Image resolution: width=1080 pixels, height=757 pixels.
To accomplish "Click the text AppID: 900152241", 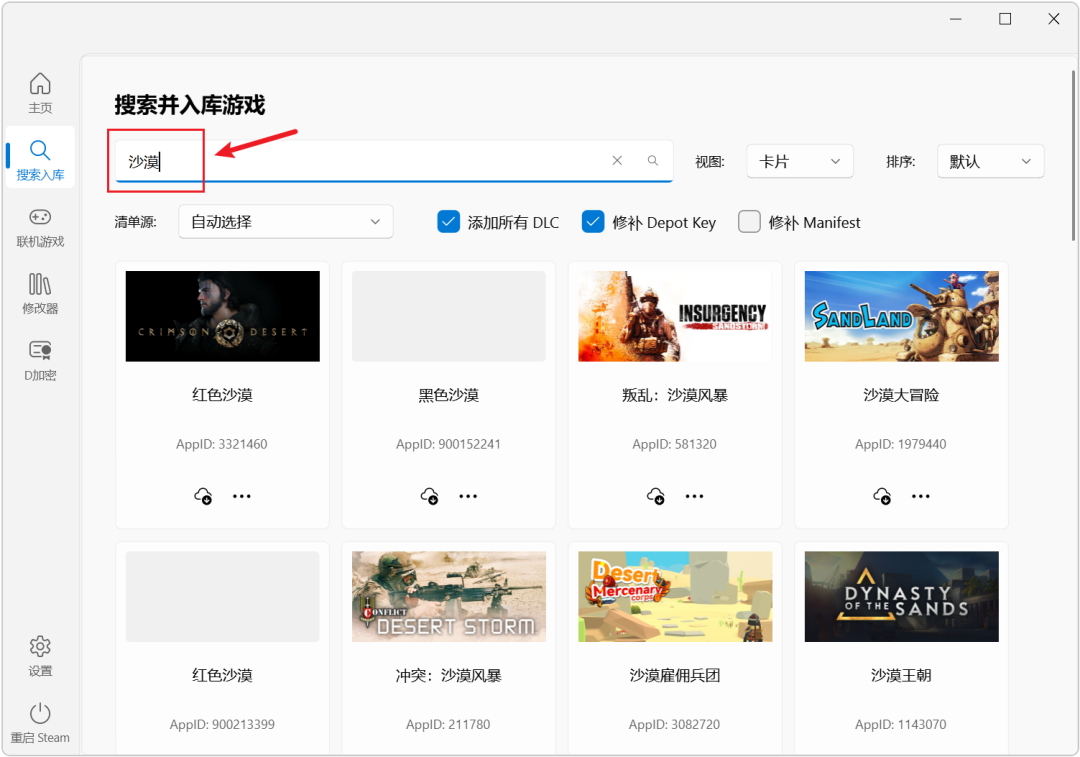I will coord(448,444).
